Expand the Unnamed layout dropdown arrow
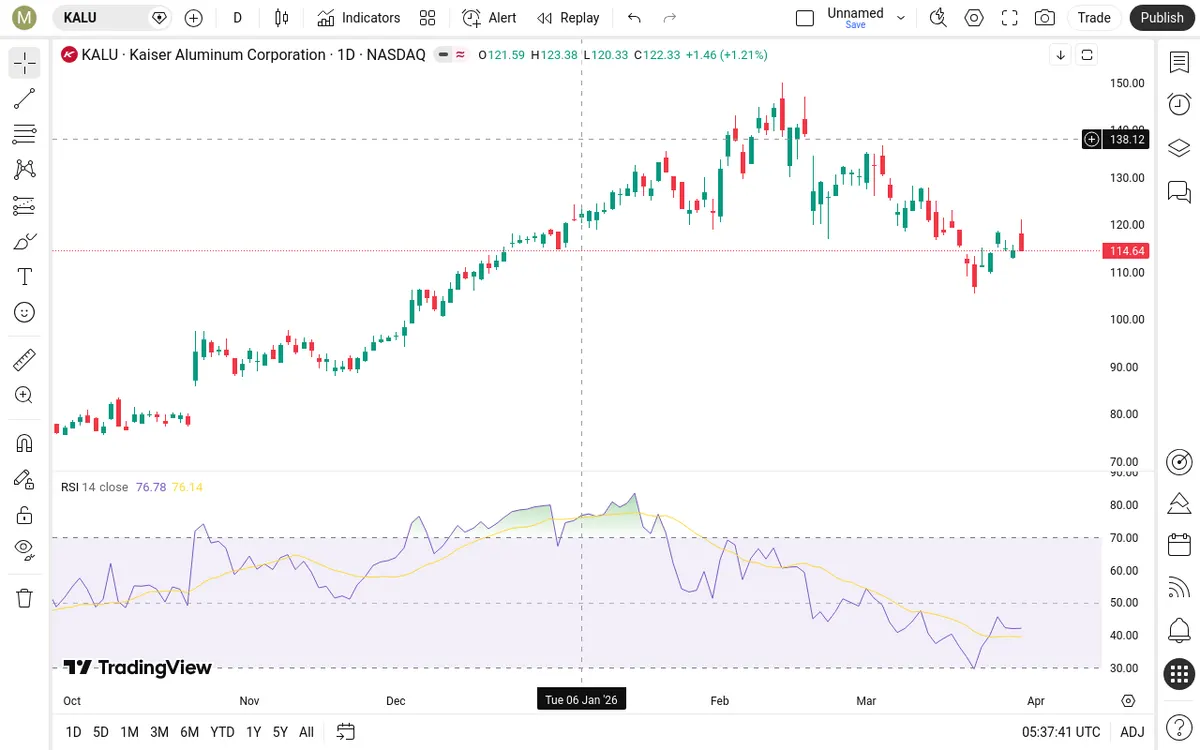Screen dimensions: 1200x750 900,18
